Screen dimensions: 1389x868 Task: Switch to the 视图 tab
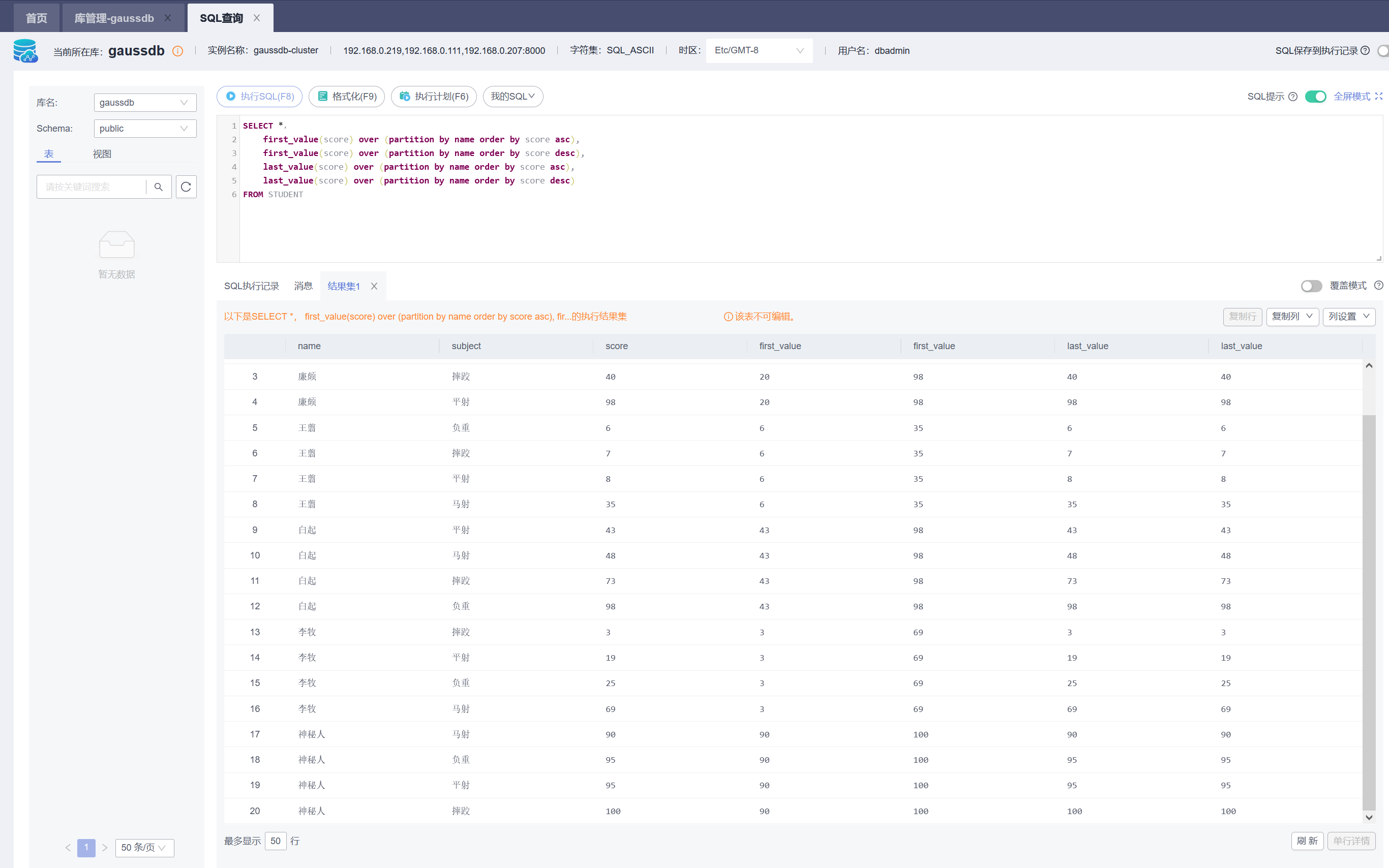(x=102, y=154)
